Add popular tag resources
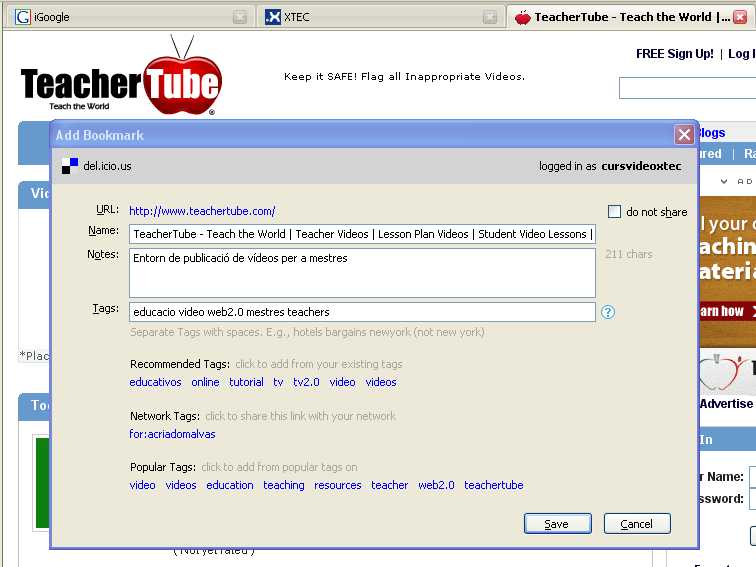756x567 pixels. point(338,485)
